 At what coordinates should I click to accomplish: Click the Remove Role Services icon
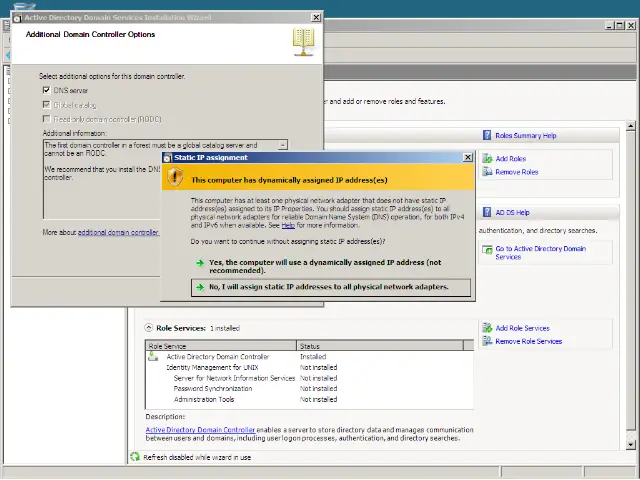pyautogui.click(x=487, y=340)
